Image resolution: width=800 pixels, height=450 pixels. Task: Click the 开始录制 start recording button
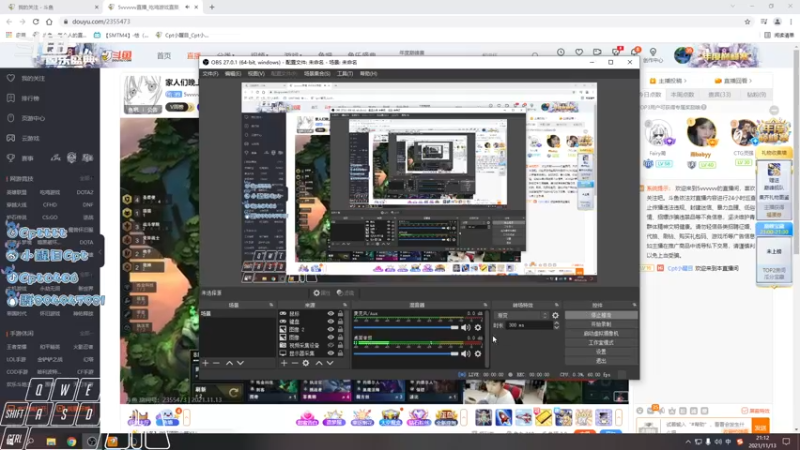click(601, 324)
